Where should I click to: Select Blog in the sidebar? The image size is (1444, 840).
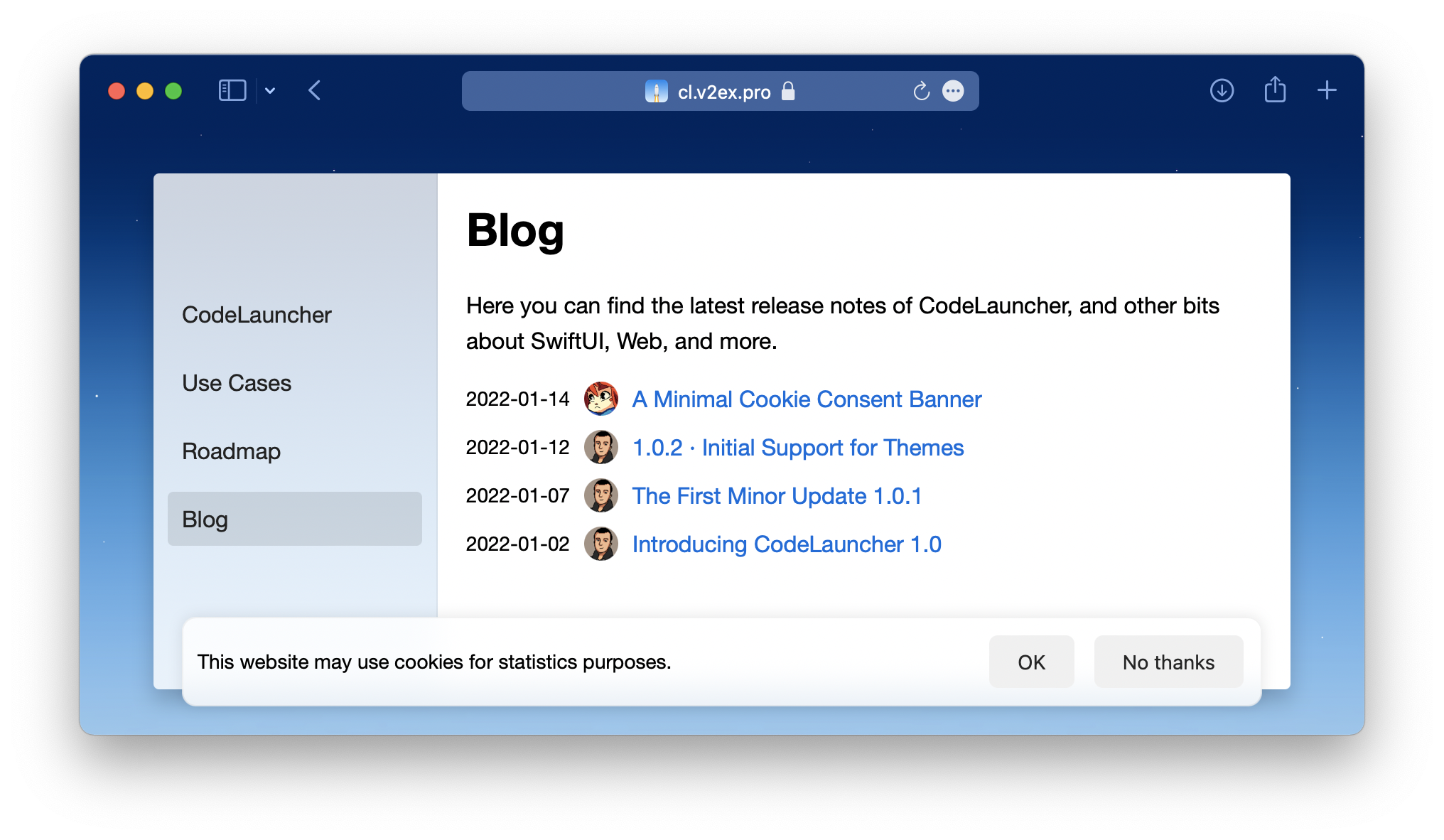pos(294,519)
